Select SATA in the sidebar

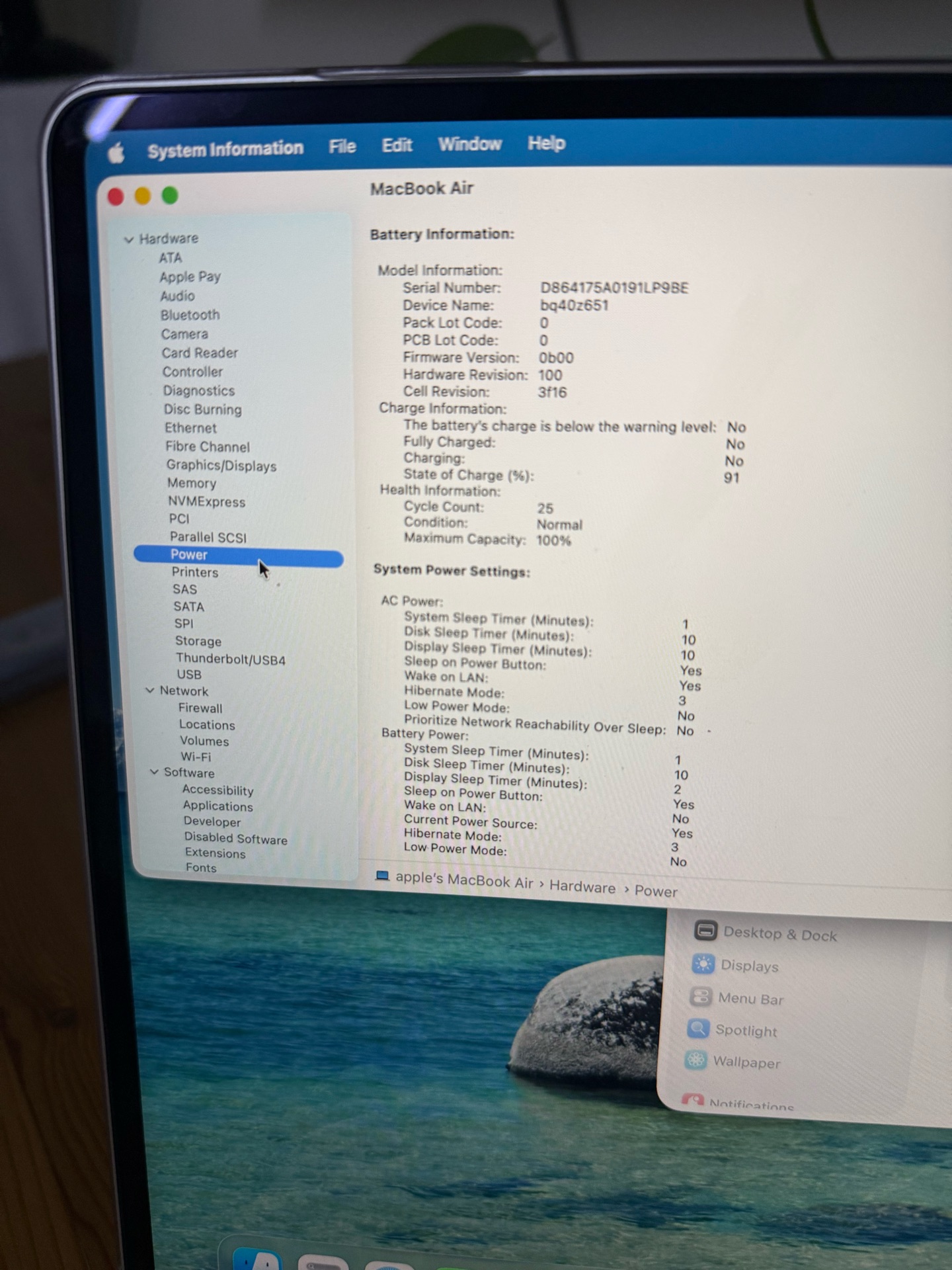(x=188, y=607)
